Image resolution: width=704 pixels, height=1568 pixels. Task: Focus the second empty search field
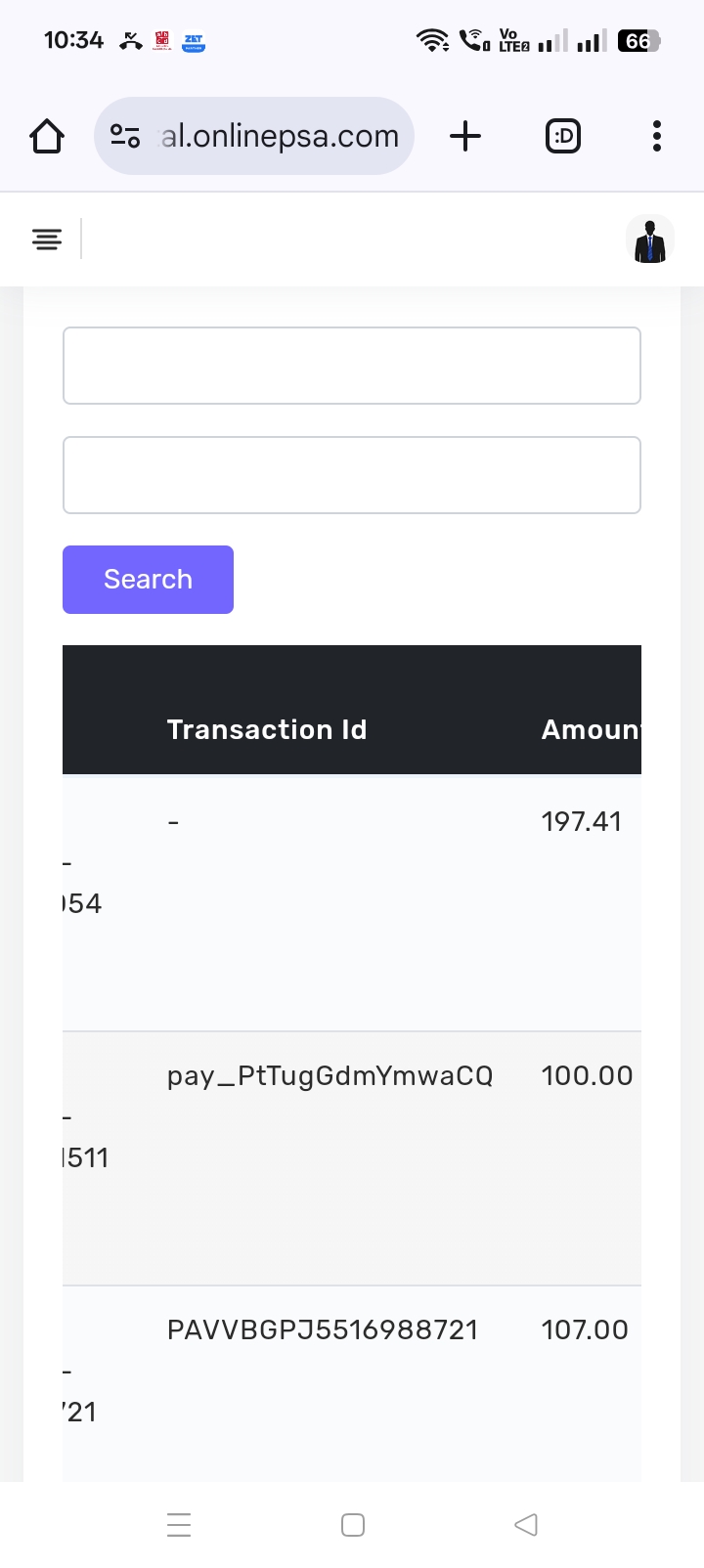tap(352, 475)
